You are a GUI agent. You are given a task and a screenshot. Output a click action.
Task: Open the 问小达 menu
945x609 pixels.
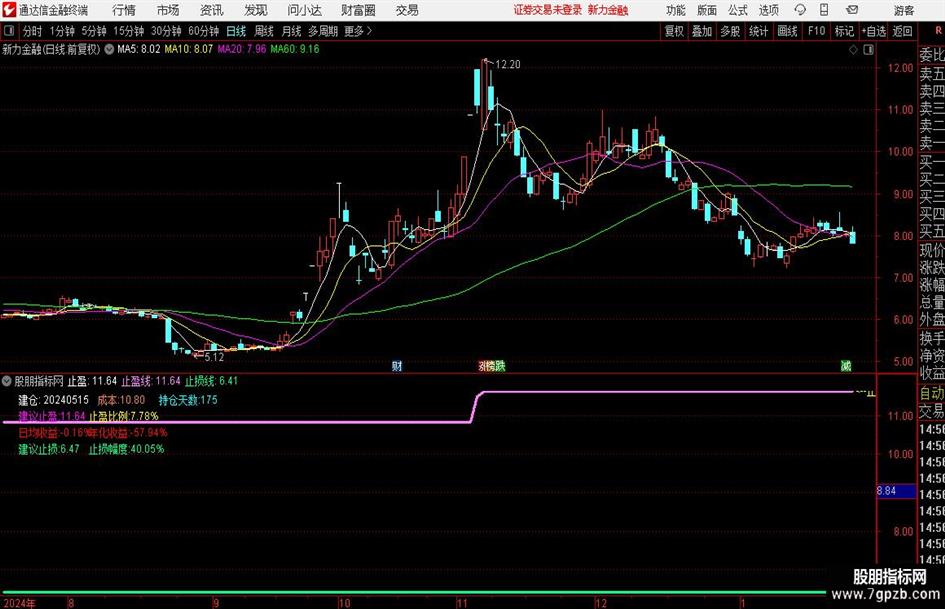click(x=304, y=10)
